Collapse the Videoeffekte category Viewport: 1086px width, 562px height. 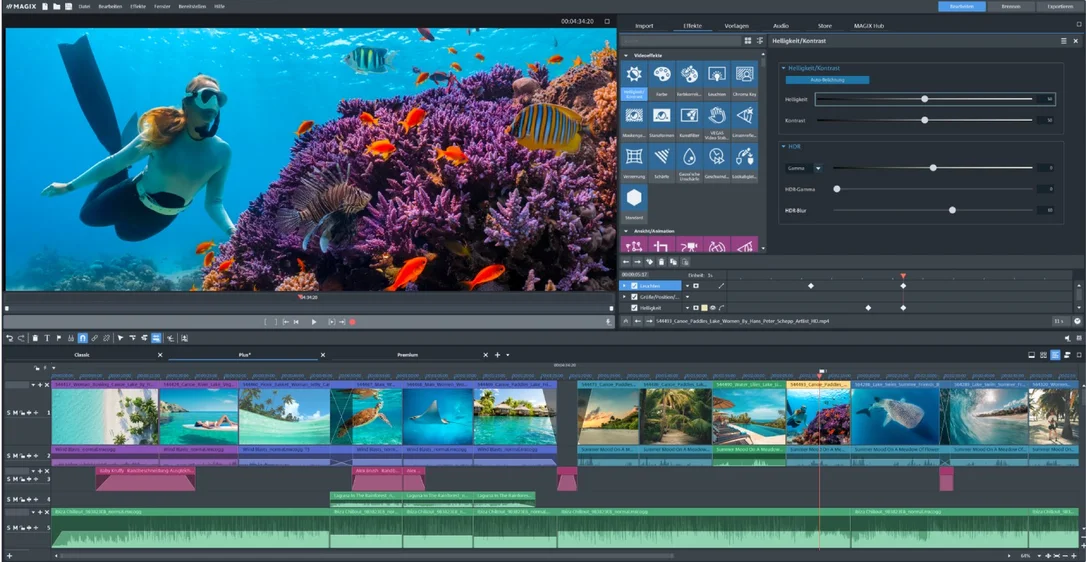click(626, 55)
